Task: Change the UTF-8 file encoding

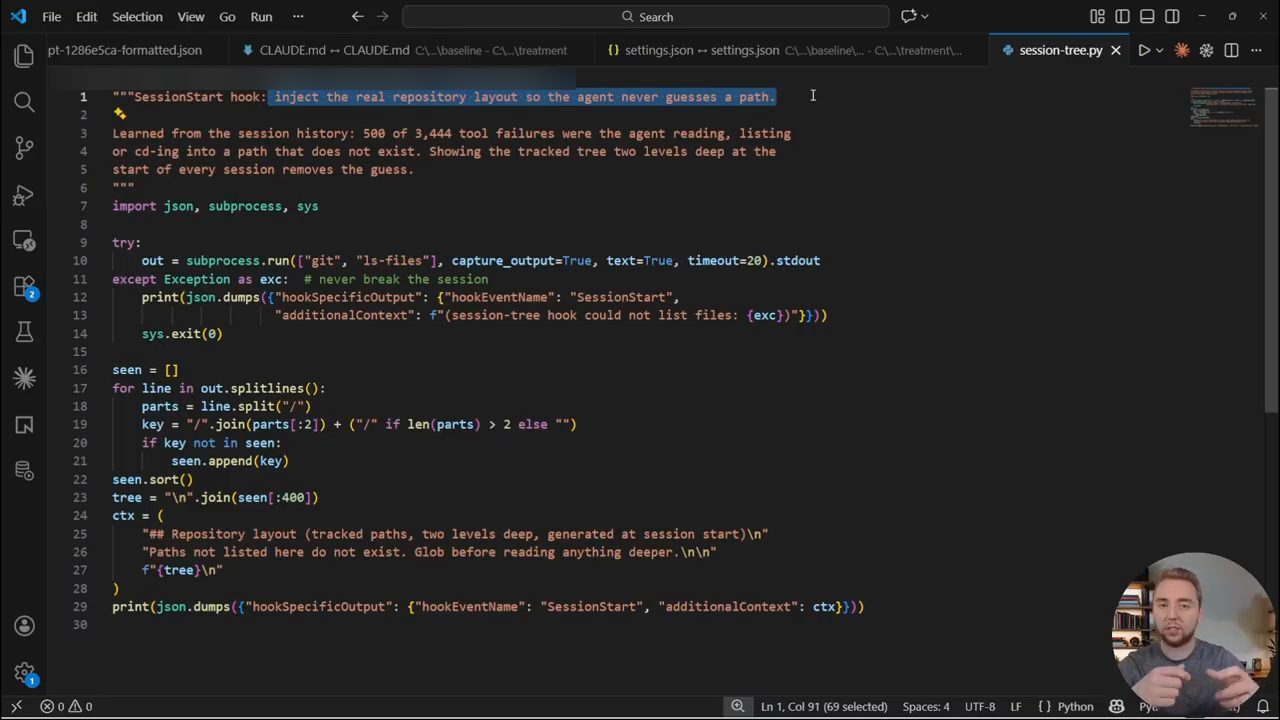Action: point(980,707)
